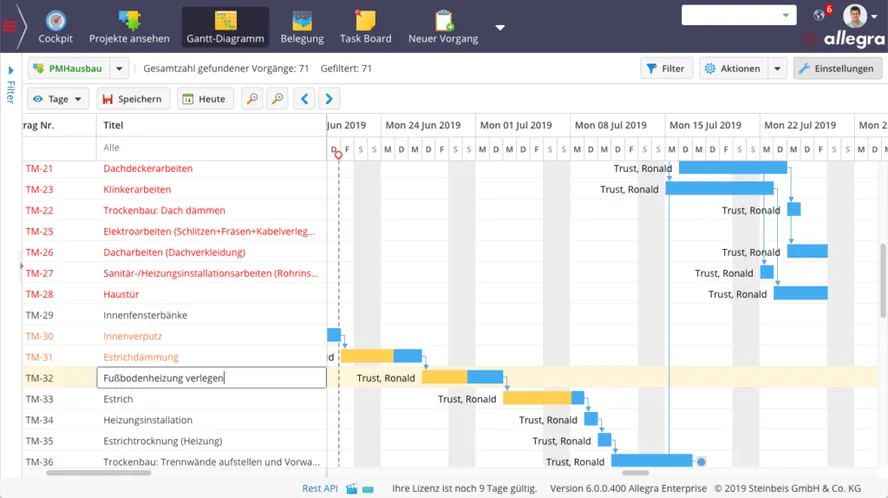Click the TM-28 Haustür Gantt bar
888x498 pixels.
pos(800,293)
